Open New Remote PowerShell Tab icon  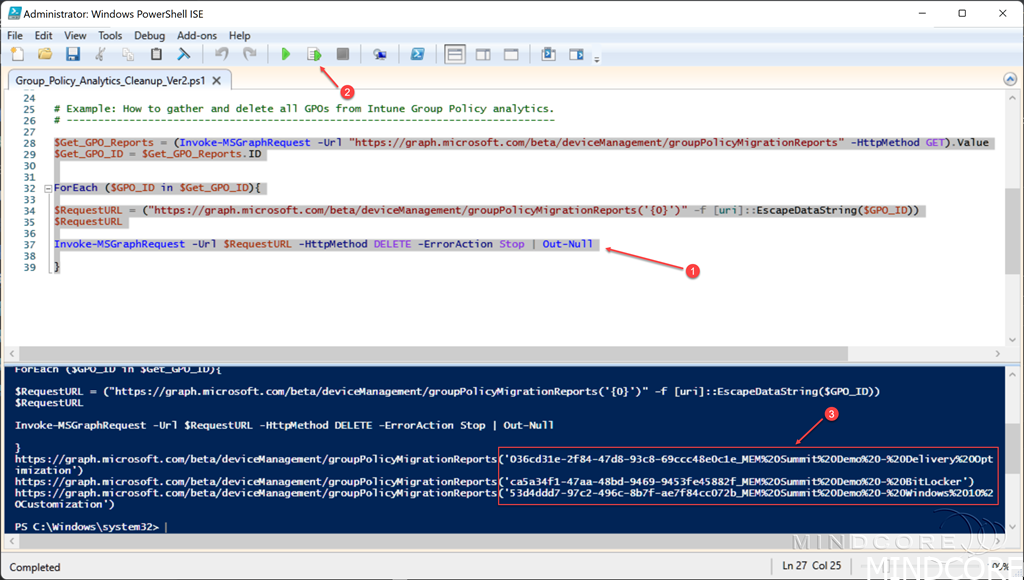[380, 54]
